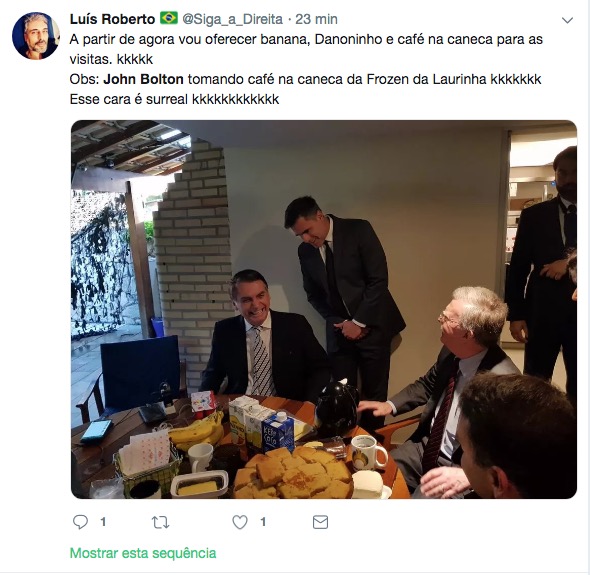Open the tweet permalink via '23 min'
The image size is (590, 575).
coord(316,19)
